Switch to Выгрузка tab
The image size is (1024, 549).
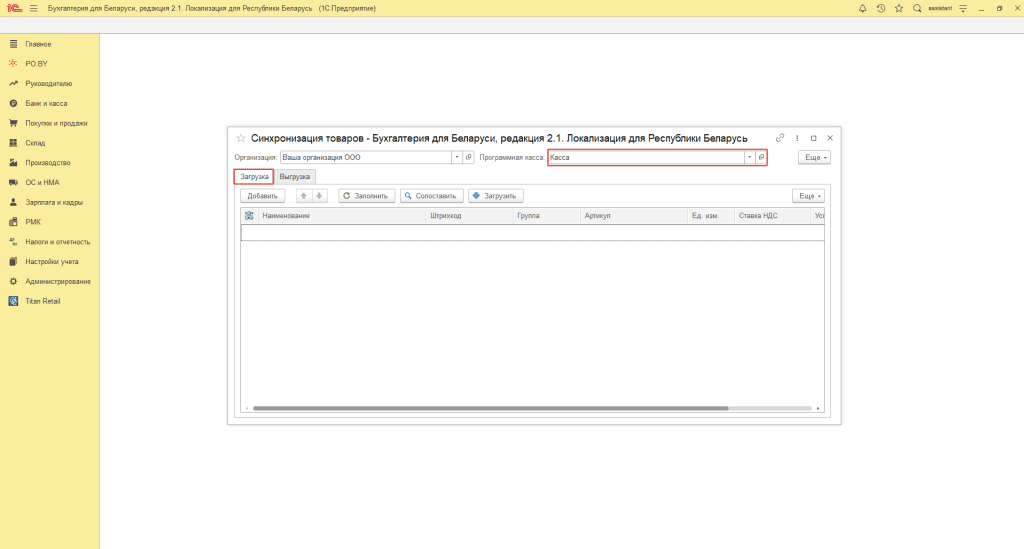click(x=295, y=177)
